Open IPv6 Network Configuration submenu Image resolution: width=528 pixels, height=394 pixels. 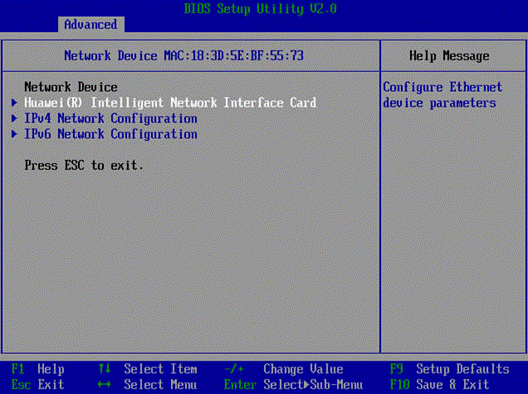[110, 134]
